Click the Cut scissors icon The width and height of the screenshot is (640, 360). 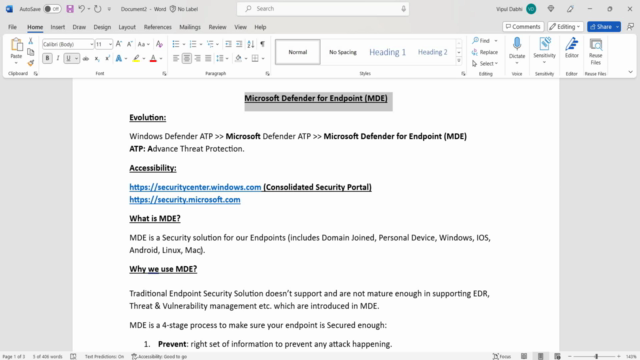(31, 41)
